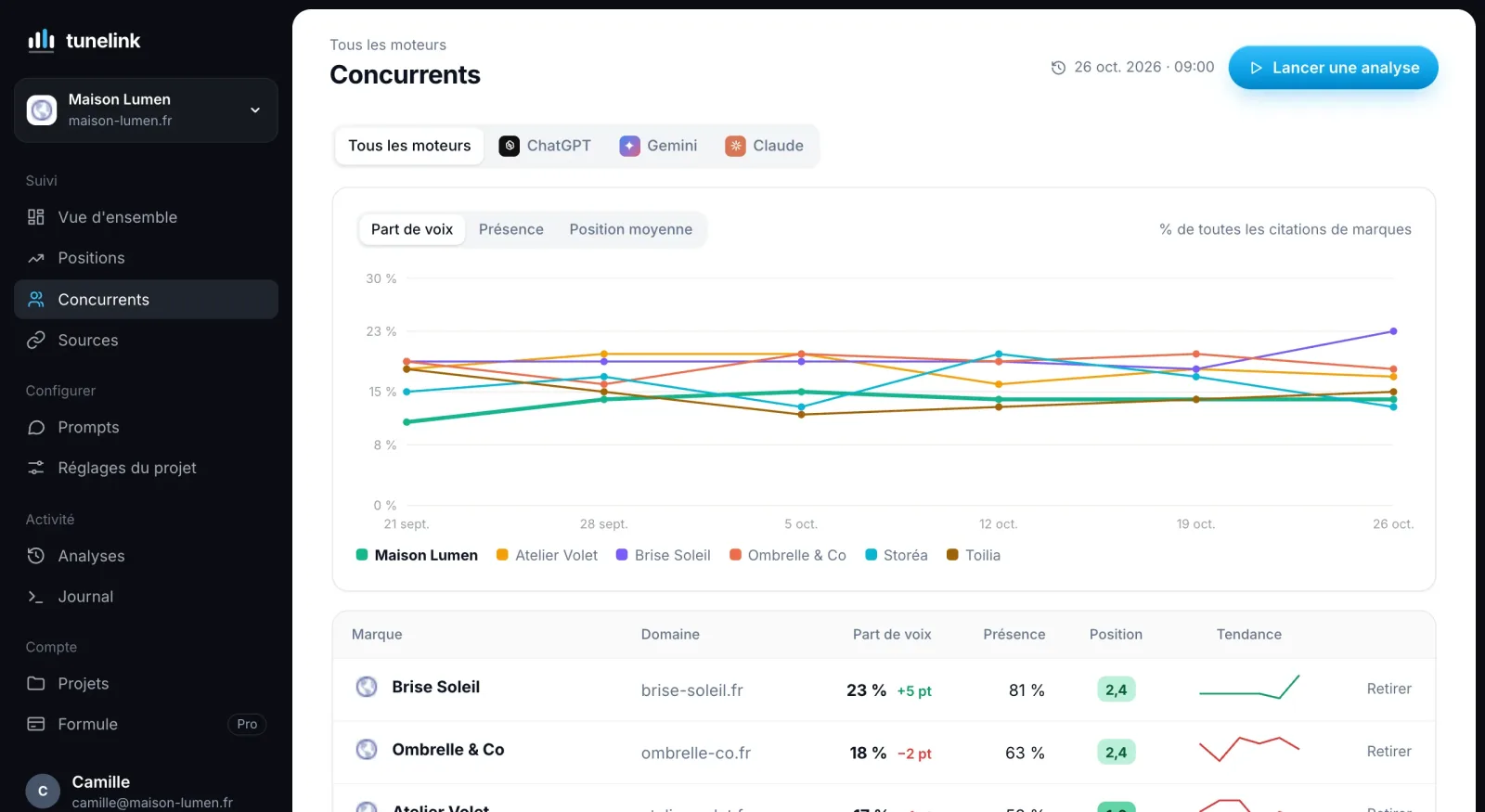
Task: Select the Tous les moteurs tab
Action: 409,146
